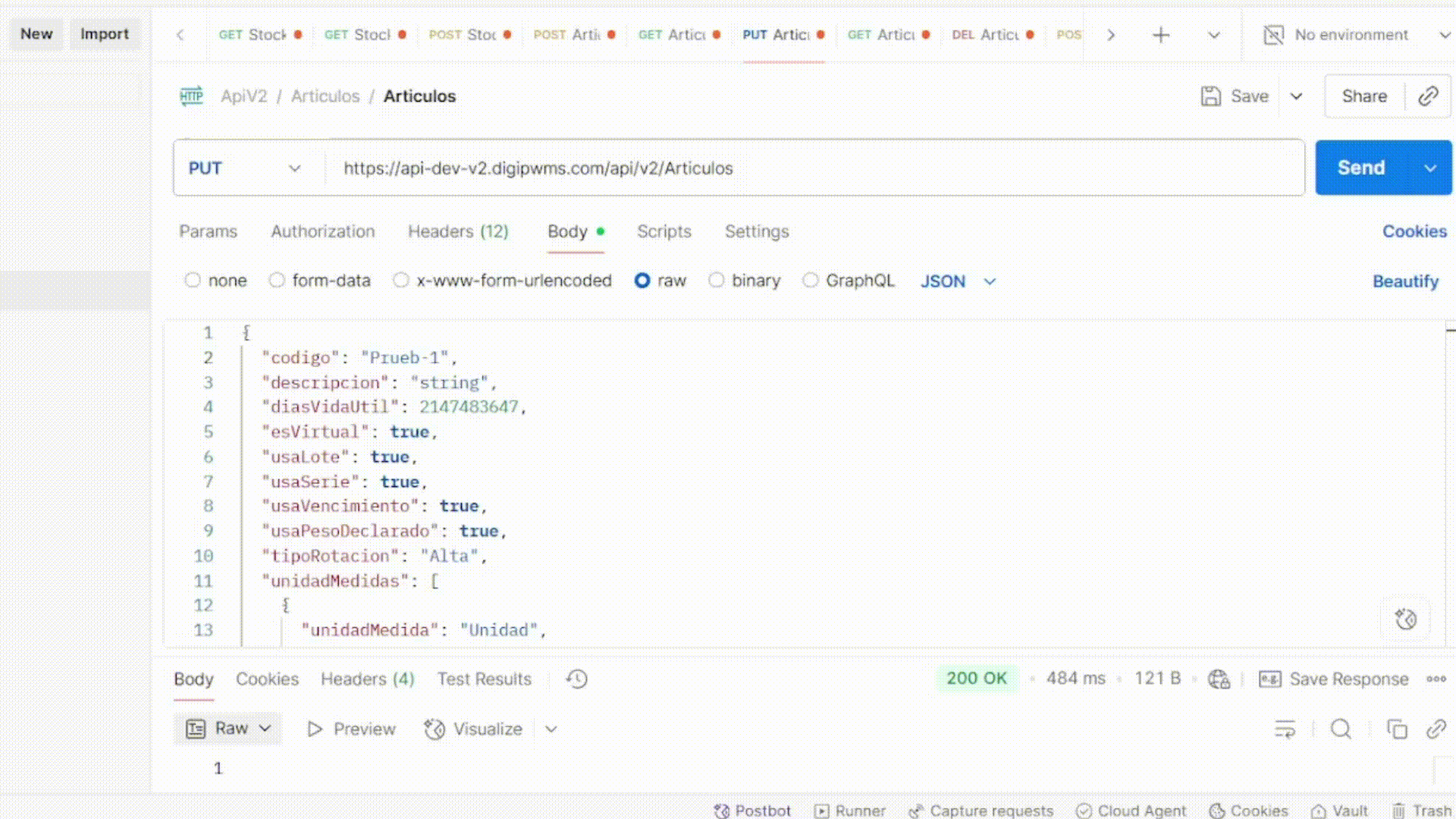This screenshot has height=819, width=1456.
Task: Copy response body with the copy icon
Action: coord(1397,730)
